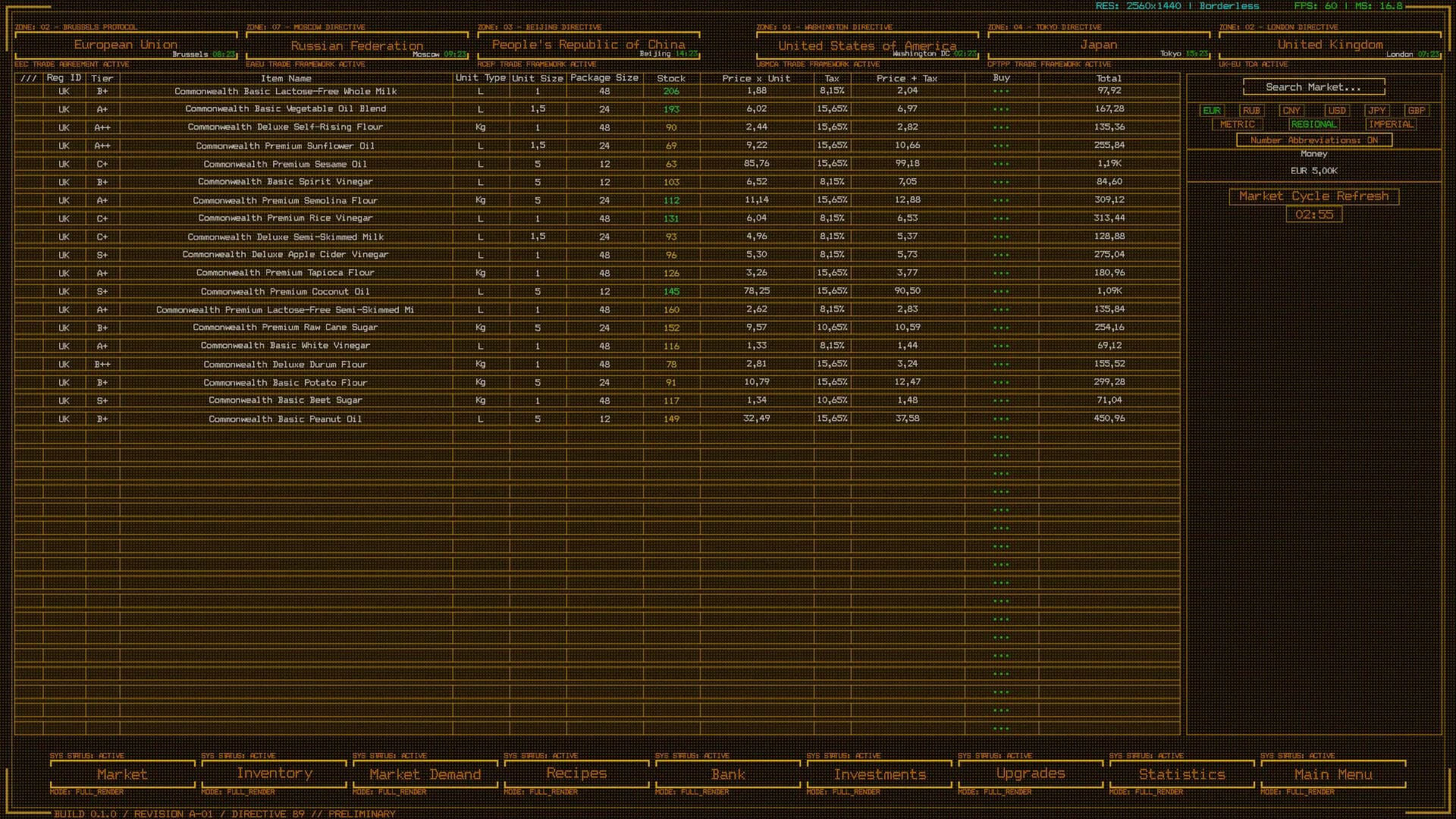
Task: Select the Japan market zone
Action: 1099,45
